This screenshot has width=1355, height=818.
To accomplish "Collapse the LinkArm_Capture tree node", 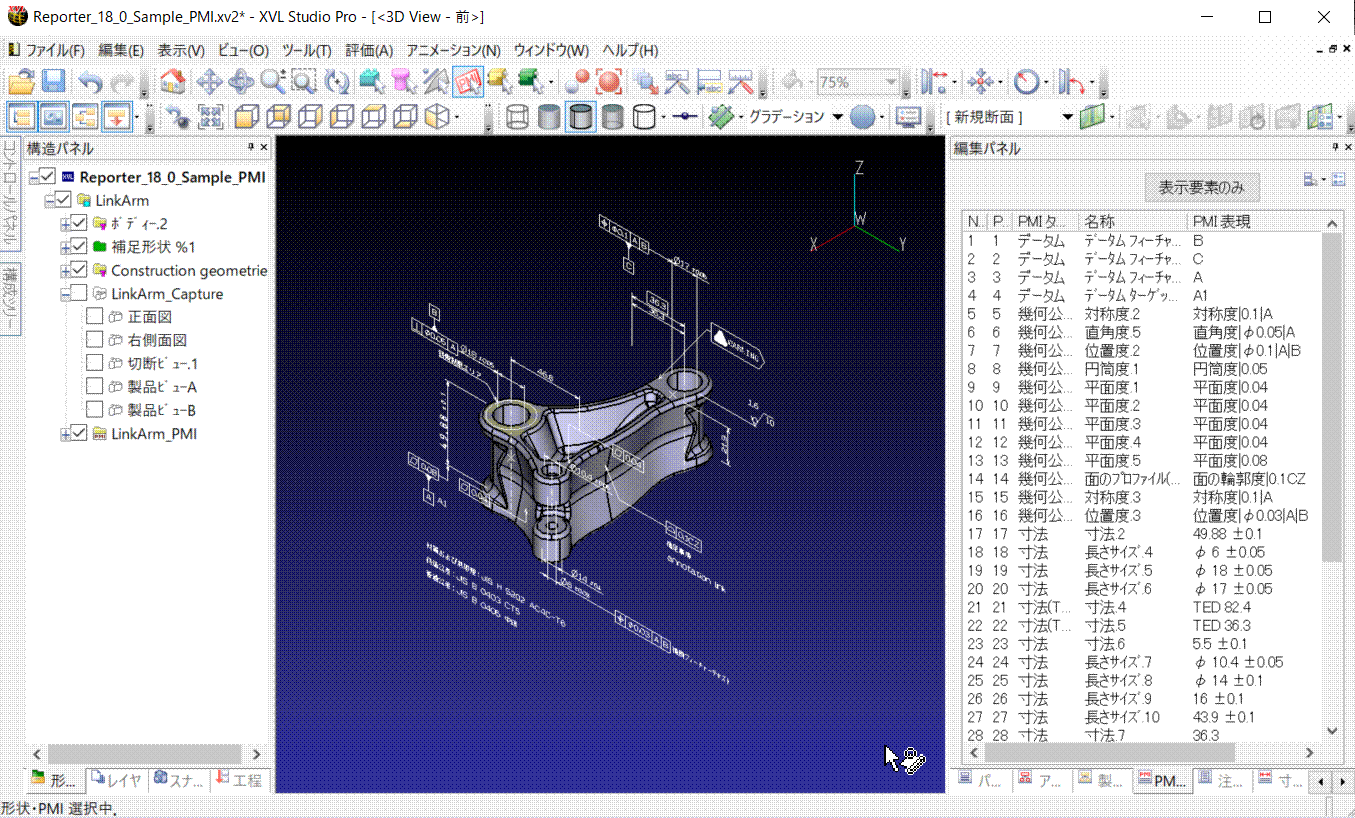I will click(66, 294).
